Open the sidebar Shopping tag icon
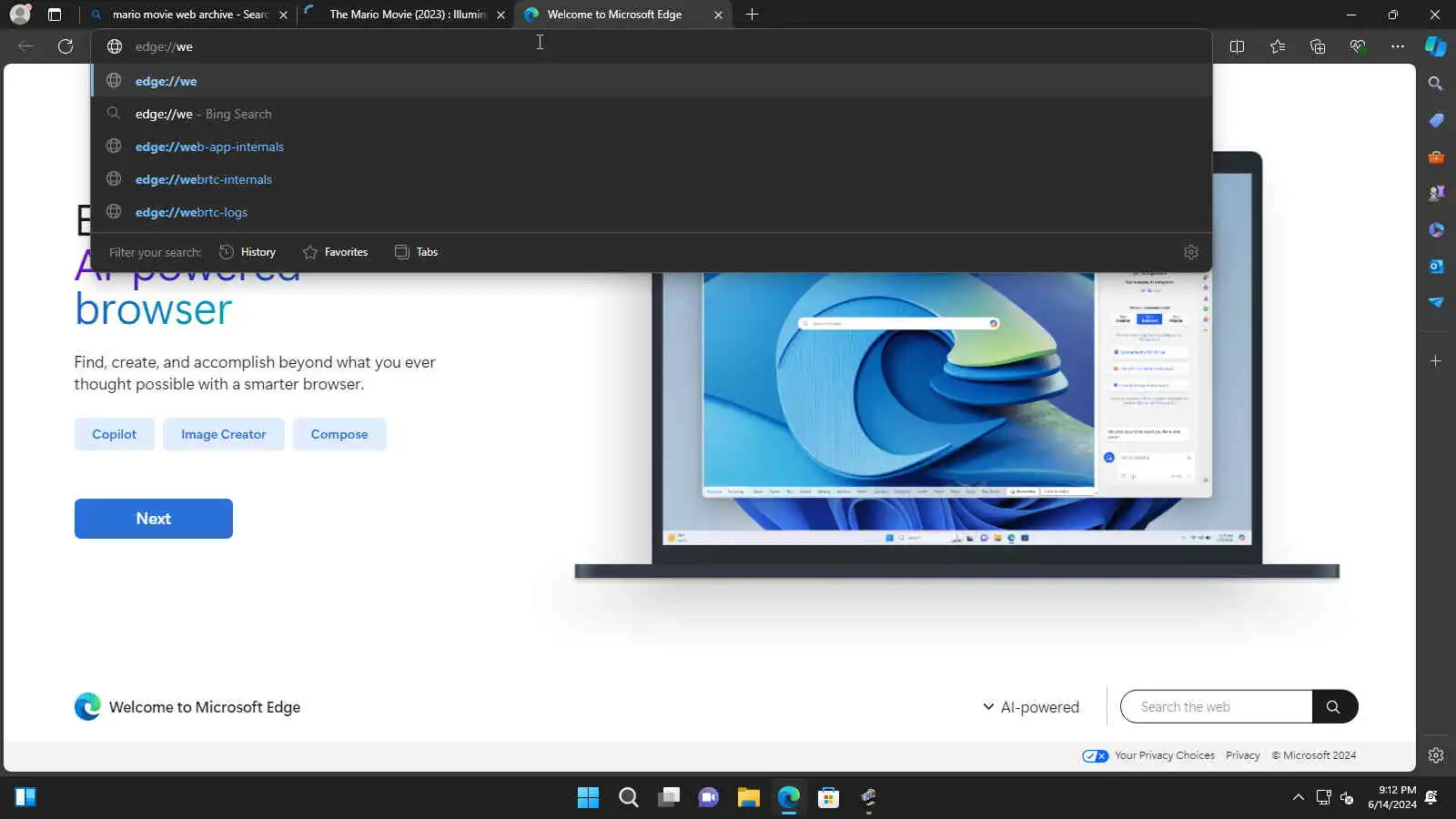Screen dimensions: 1456x819 click(1436, 120)
